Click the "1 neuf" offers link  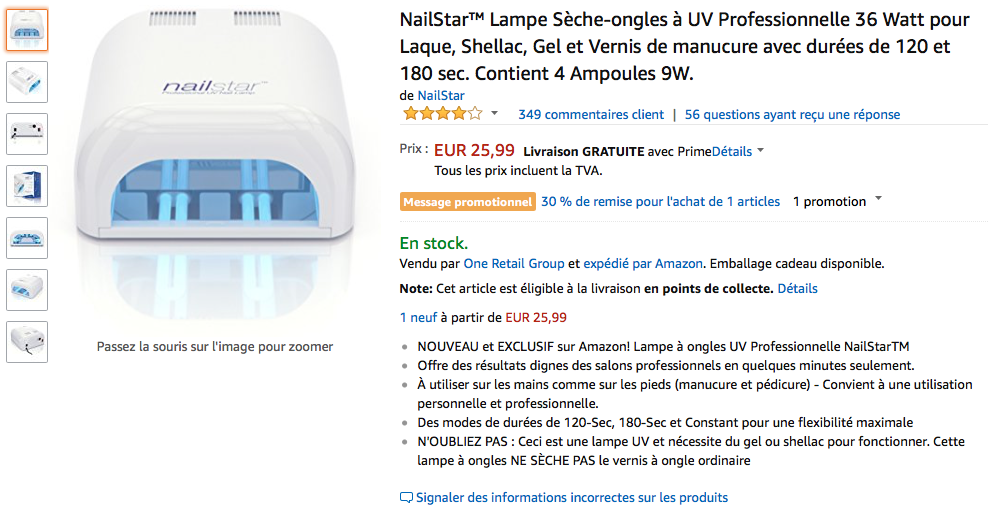pyautogui.click(x=424, y=318)
